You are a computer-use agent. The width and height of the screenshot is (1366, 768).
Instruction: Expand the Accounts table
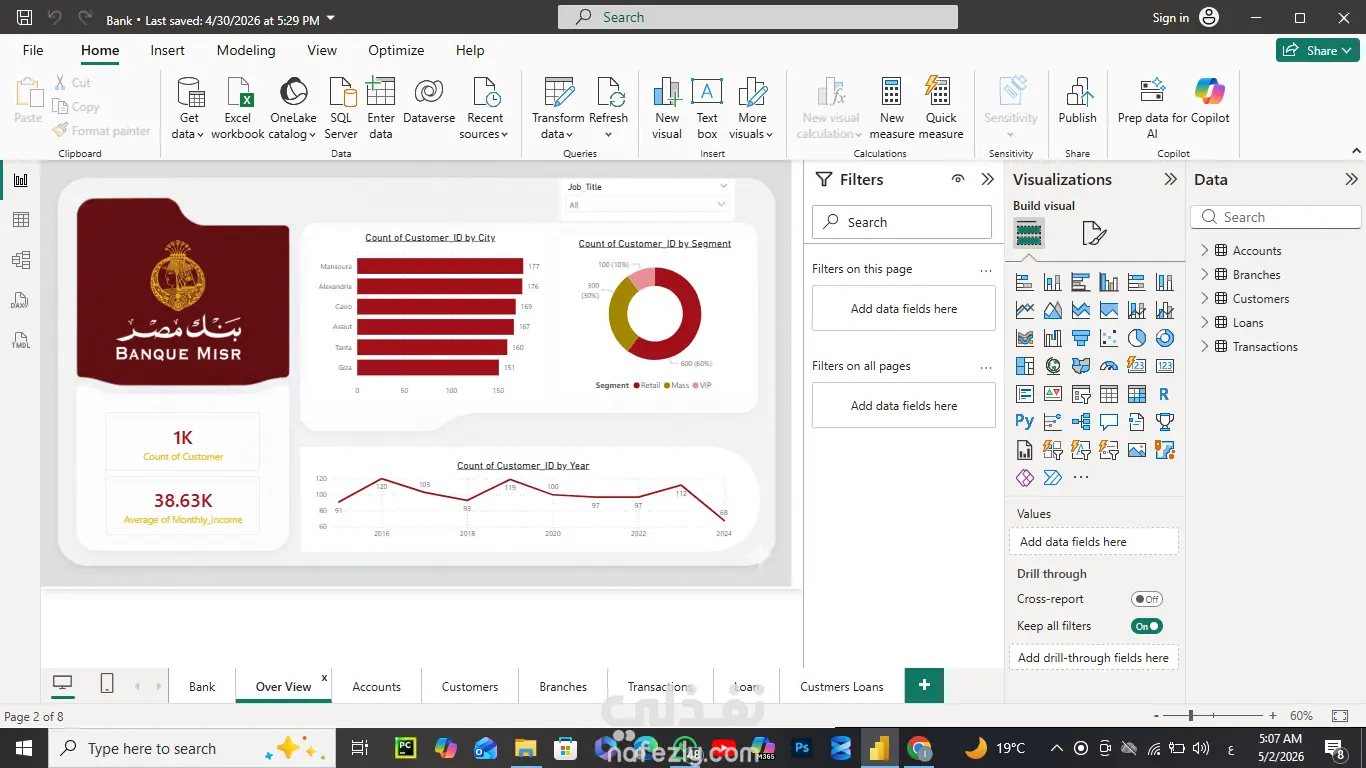pos(1204,251)
